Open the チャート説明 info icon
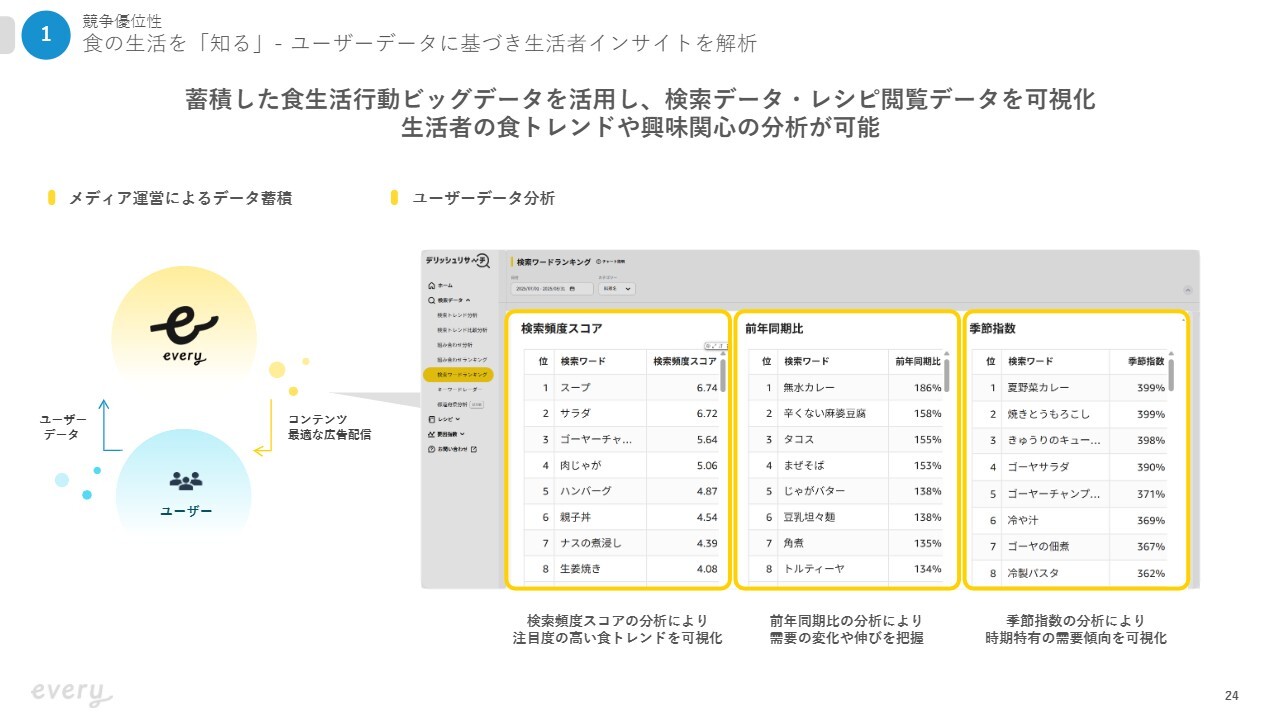This screenshot has width=1280, height=720. point(599,261)
